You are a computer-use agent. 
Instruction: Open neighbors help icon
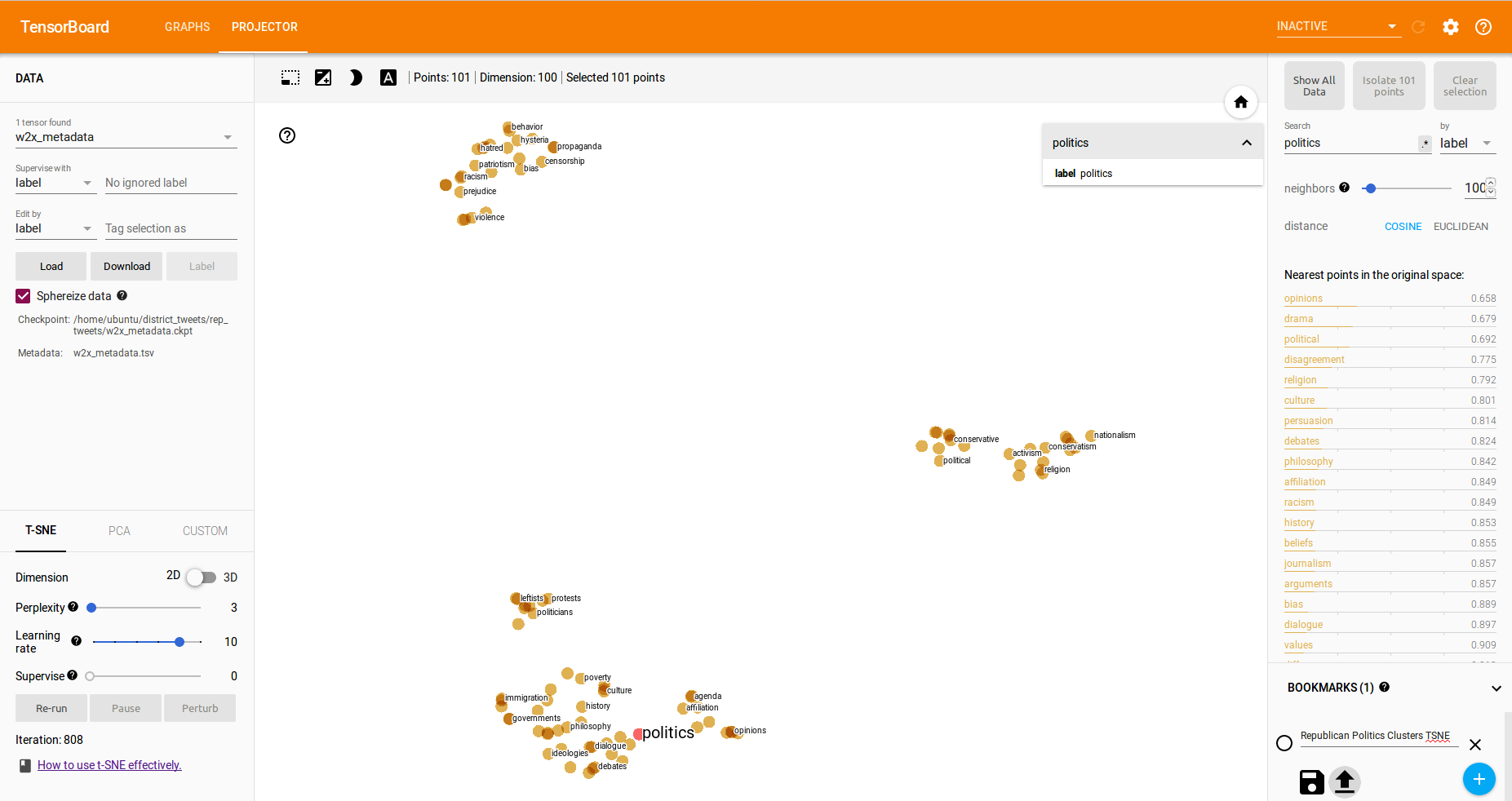[1345, 188]
